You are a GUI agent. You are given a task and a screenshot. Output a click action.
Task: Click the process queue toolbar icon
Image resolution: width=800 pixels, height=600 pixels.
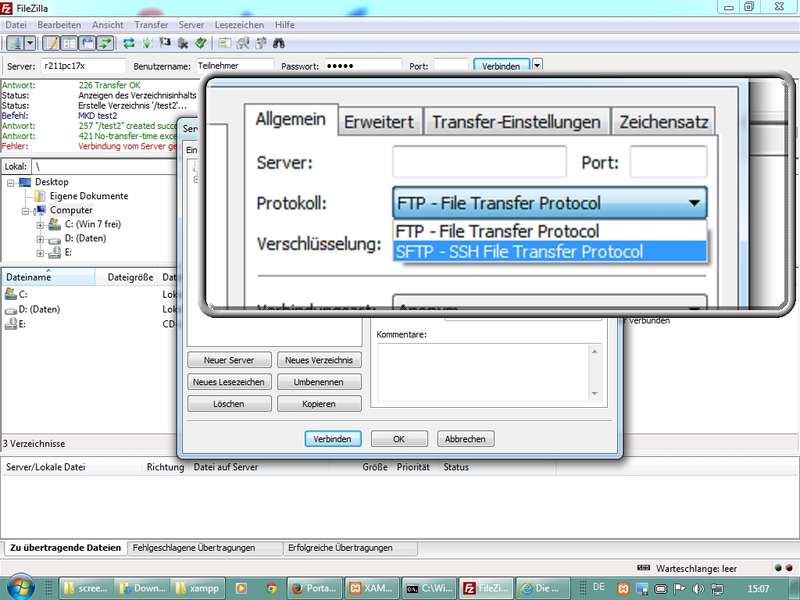pos(147,43)
